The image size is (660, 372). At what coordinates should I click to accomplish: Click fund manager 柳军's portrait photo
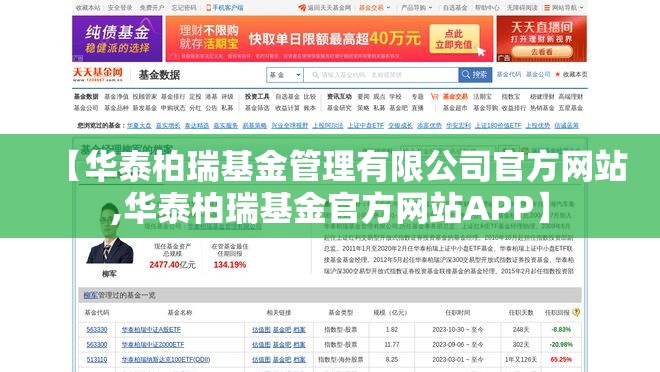[x=109, y=234]
